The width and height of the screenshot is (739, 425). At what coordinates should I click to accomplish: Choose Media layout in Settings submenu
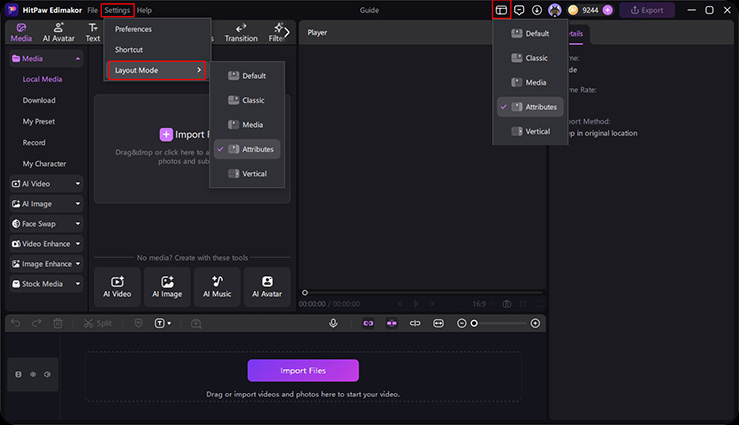pyautogui.click(x=247, y=125)
